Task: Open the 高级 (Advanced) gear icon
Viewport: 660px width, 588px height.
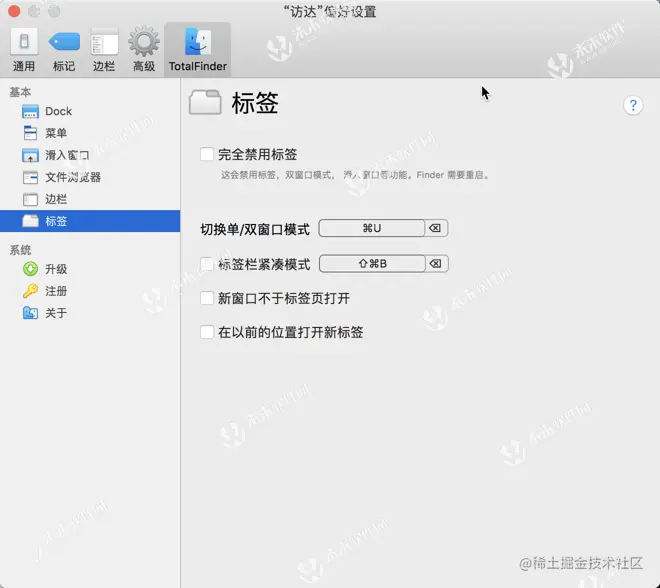Action: (144, 41)
